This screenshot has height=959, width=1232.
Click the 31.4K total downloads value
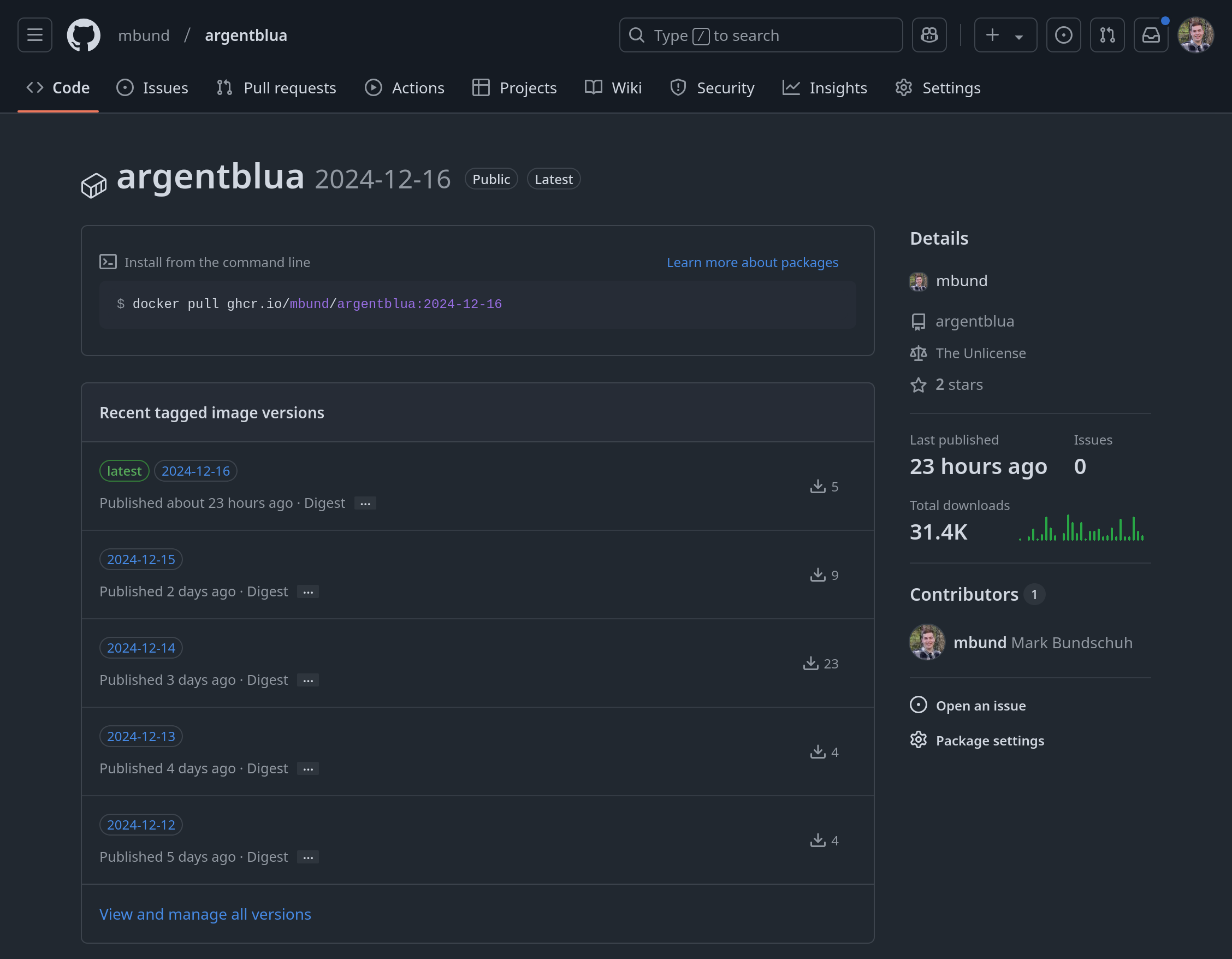pos(939,532)
